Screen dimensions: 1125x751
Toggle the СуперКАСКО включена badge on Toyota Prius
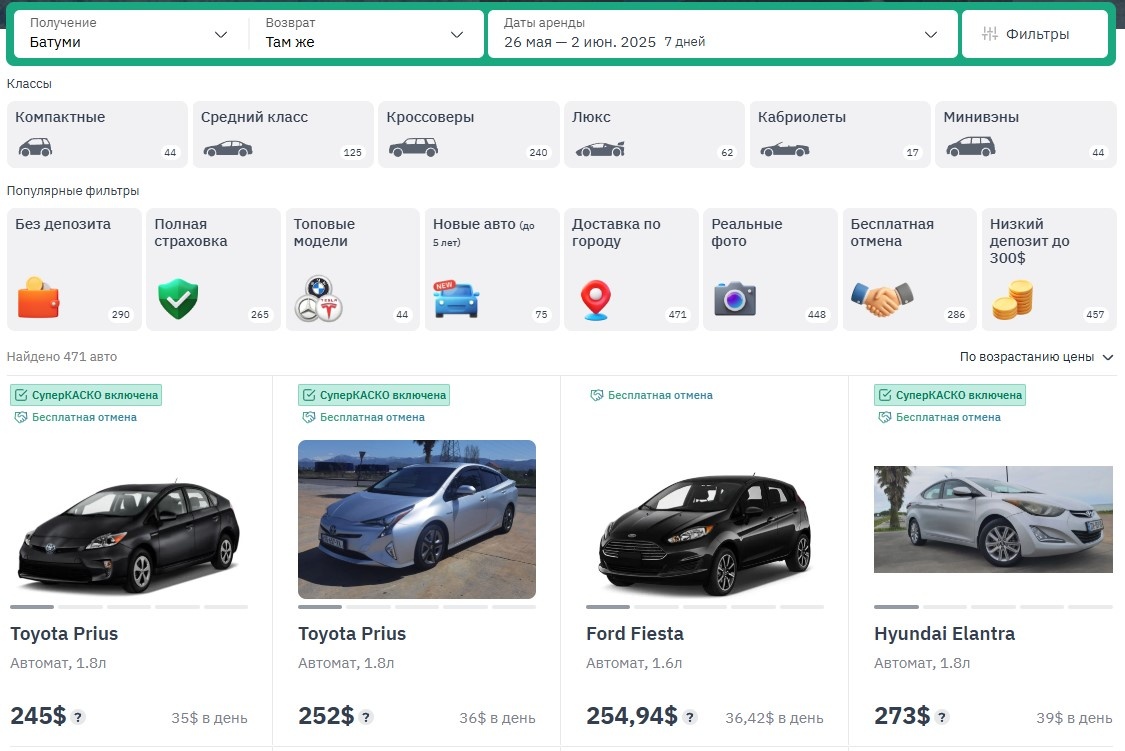pos(86,395)
